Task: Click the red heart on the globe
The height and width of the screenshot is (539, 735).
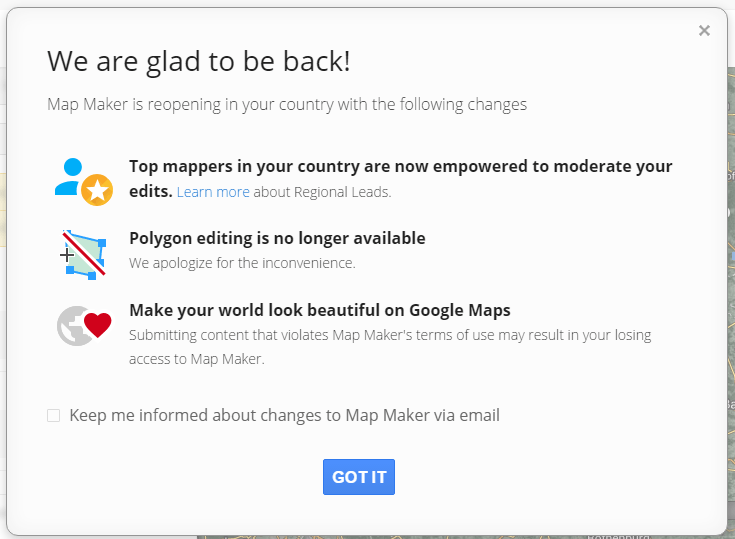Action: click(x=97, y=324)
